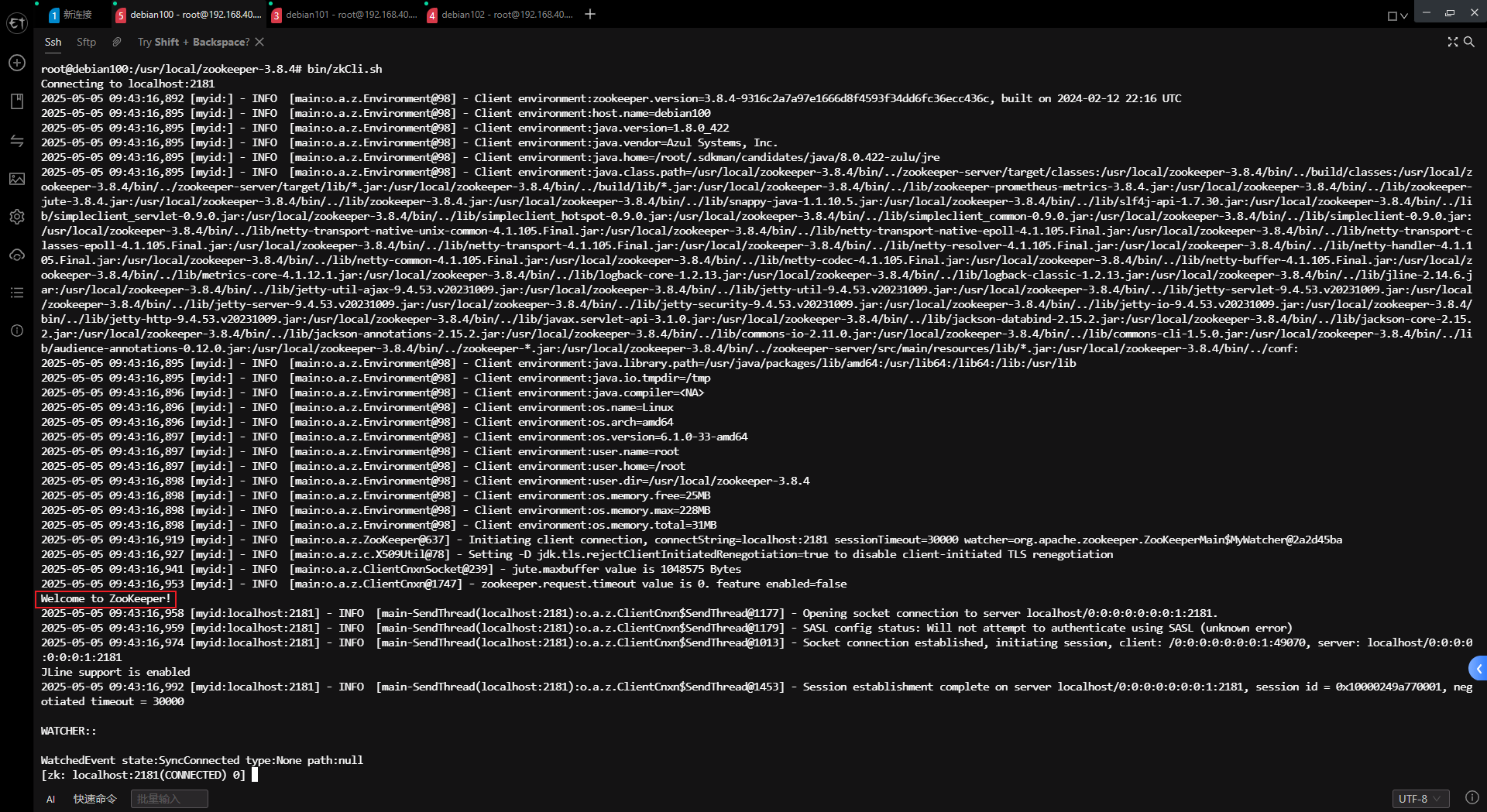Click the paperclip attachment icon beside Sftp
Viewport: 1487px width, 812px height.
coord(117,42)
